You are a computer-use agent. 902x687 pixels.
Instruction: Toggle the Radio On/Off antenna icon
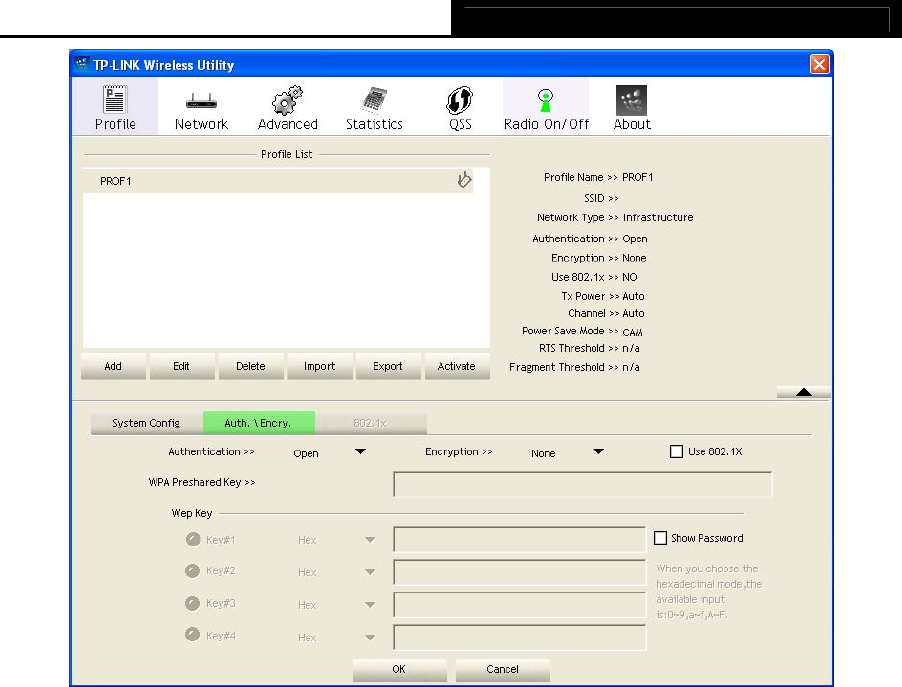tap(545, 100)
